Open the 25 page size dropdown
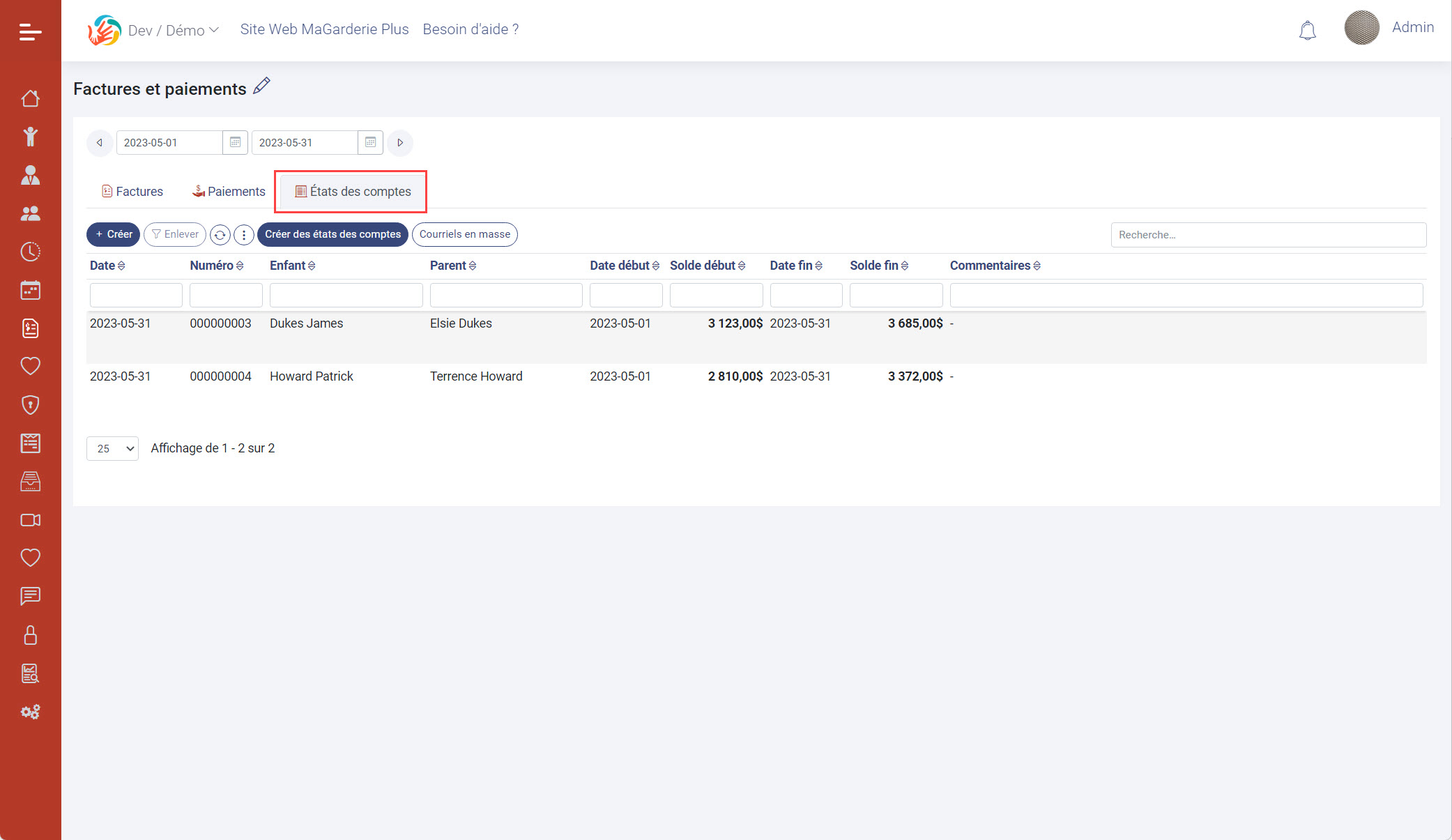The width and height of the screenshot is (1452, 840). point(112,448)
